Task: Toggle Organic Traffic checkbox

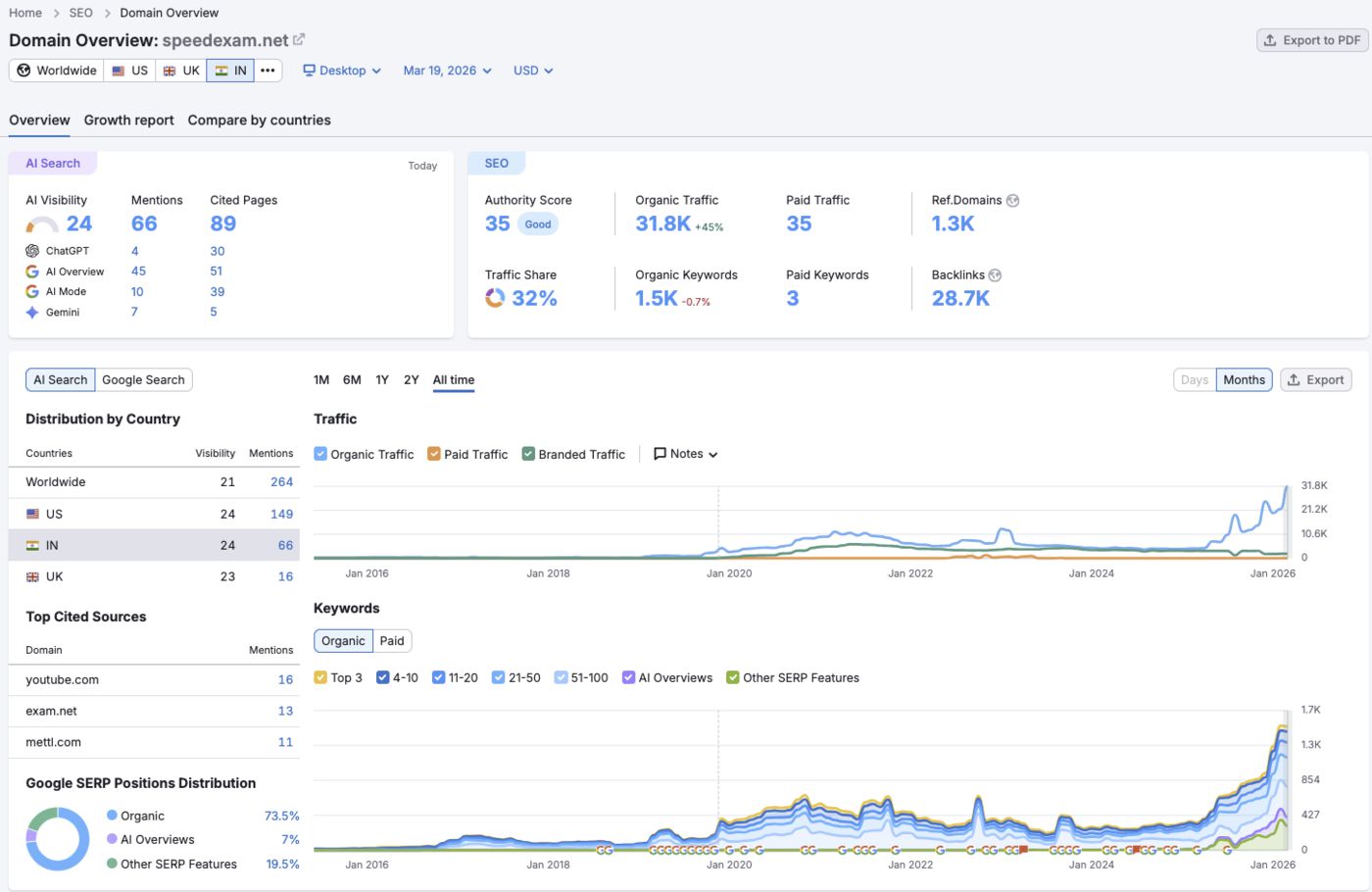Action: coord(320,454)
